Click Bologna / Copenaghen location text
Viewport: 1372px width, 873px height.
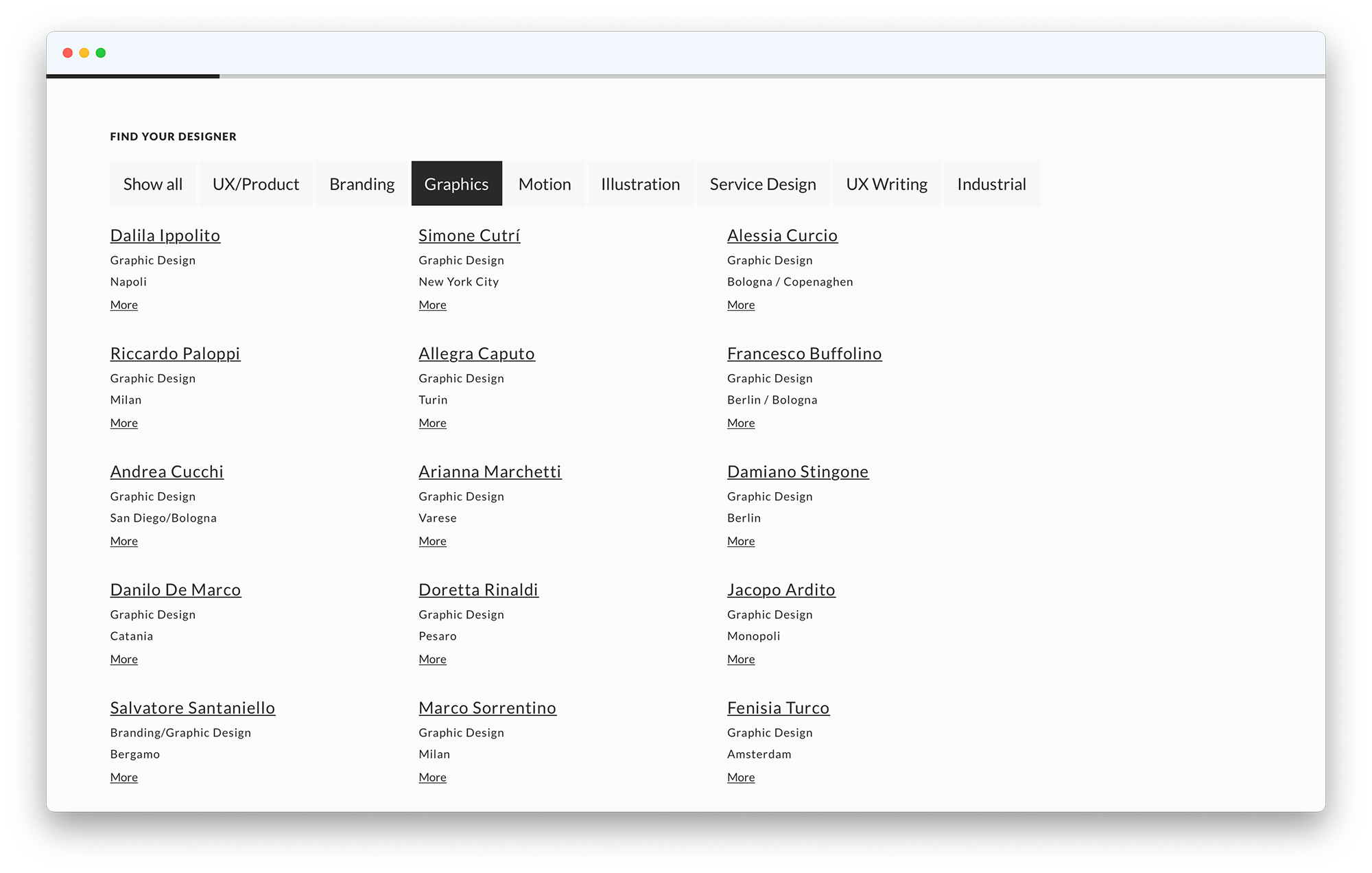pyautogui.click(x=790, y=281)
